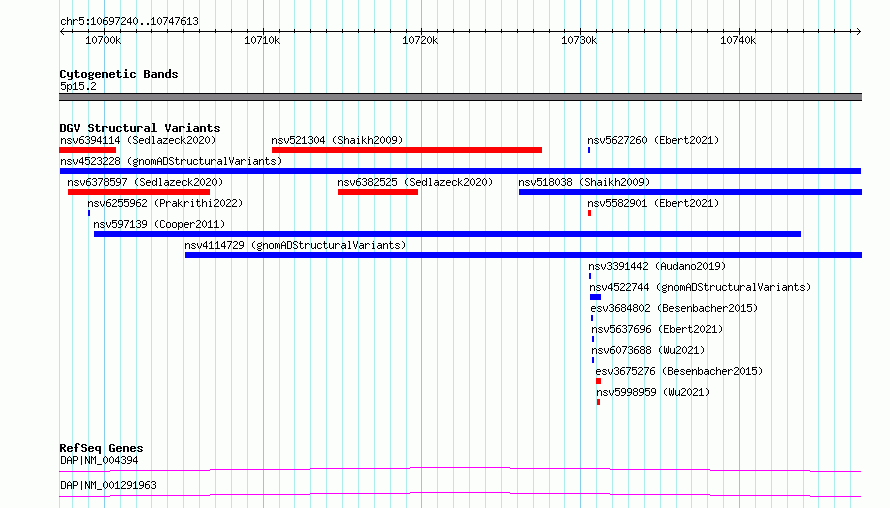The height and width of the screenshot is (508, 890).
Task: Click nsv518038 (Shaikh2009) label
Action: [584, 182]
